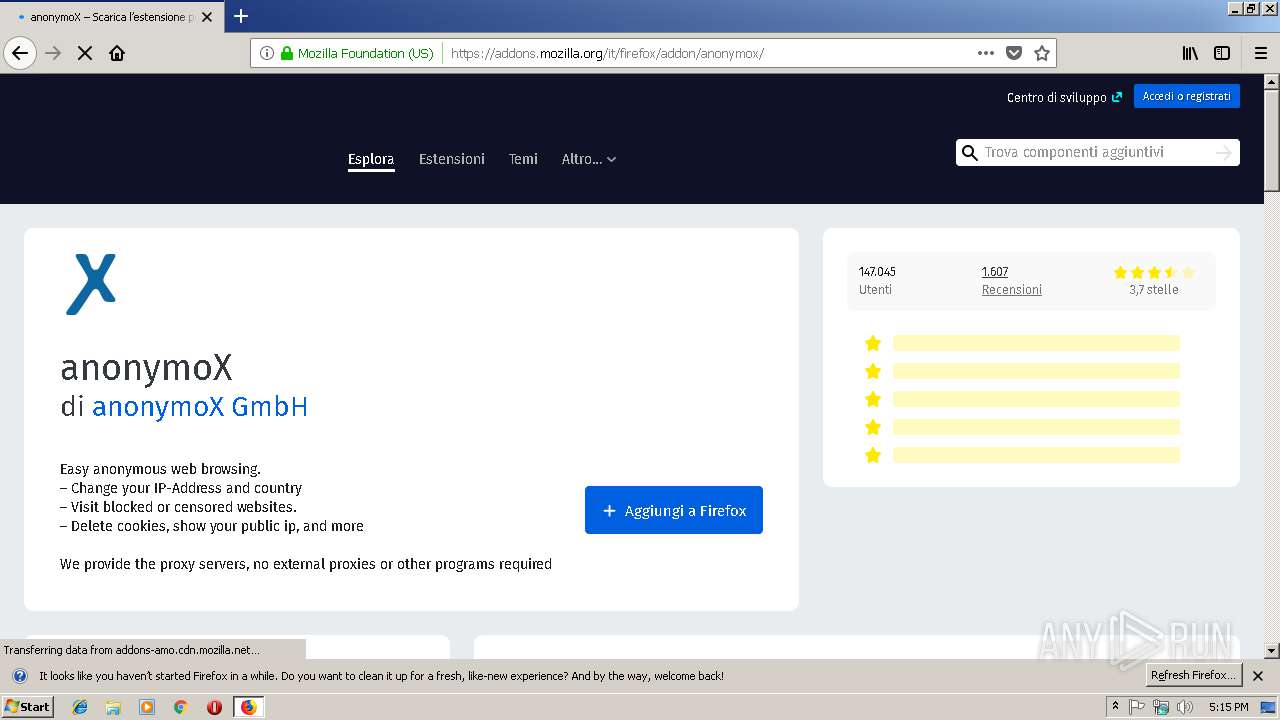The height and width of the screenshot is (720, 1280).
Task: Click the page scrollbar up arrow
Action: (1271, 82)
